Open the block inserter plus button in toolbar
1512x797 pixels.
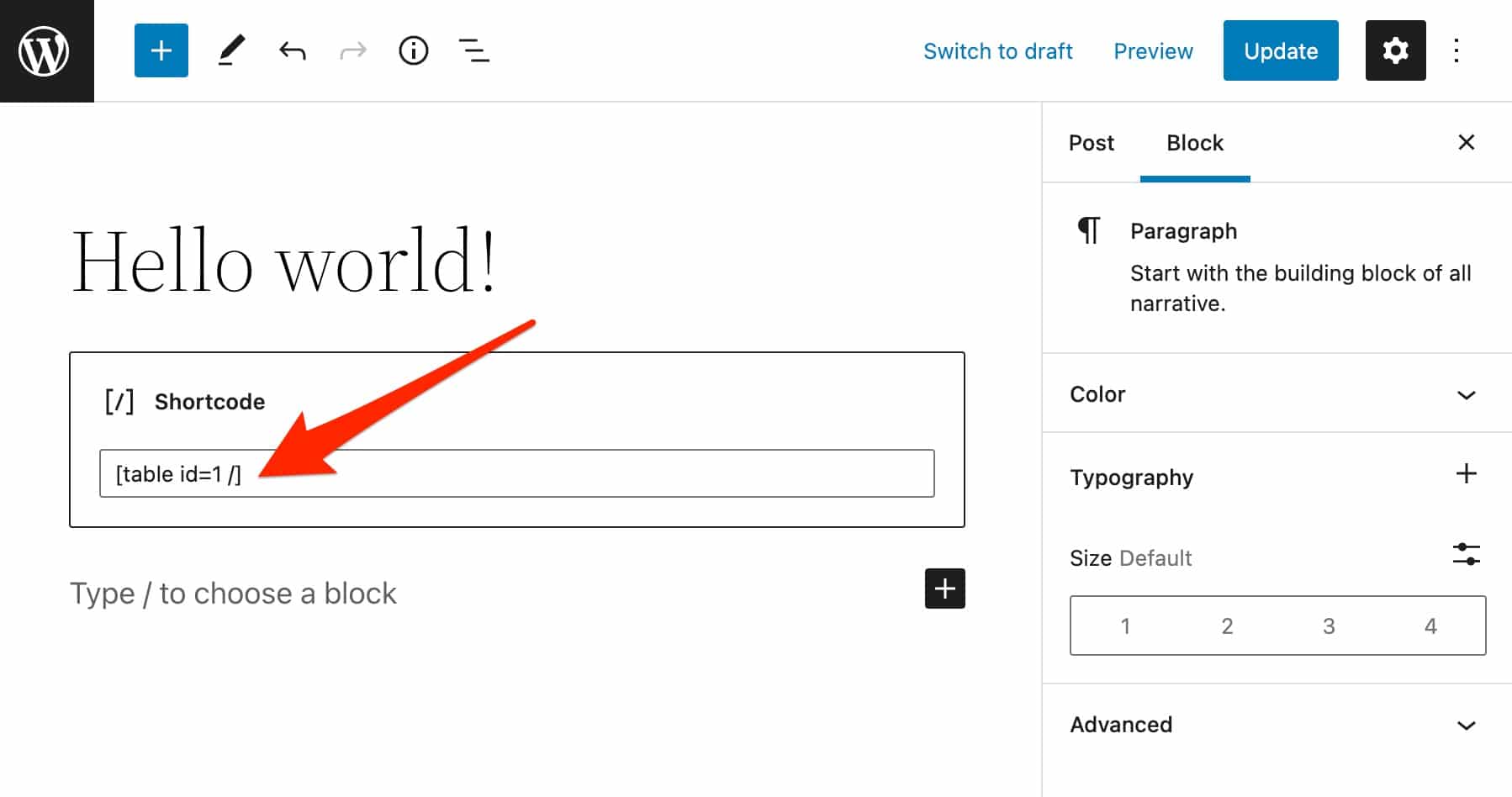coord(161,50)
